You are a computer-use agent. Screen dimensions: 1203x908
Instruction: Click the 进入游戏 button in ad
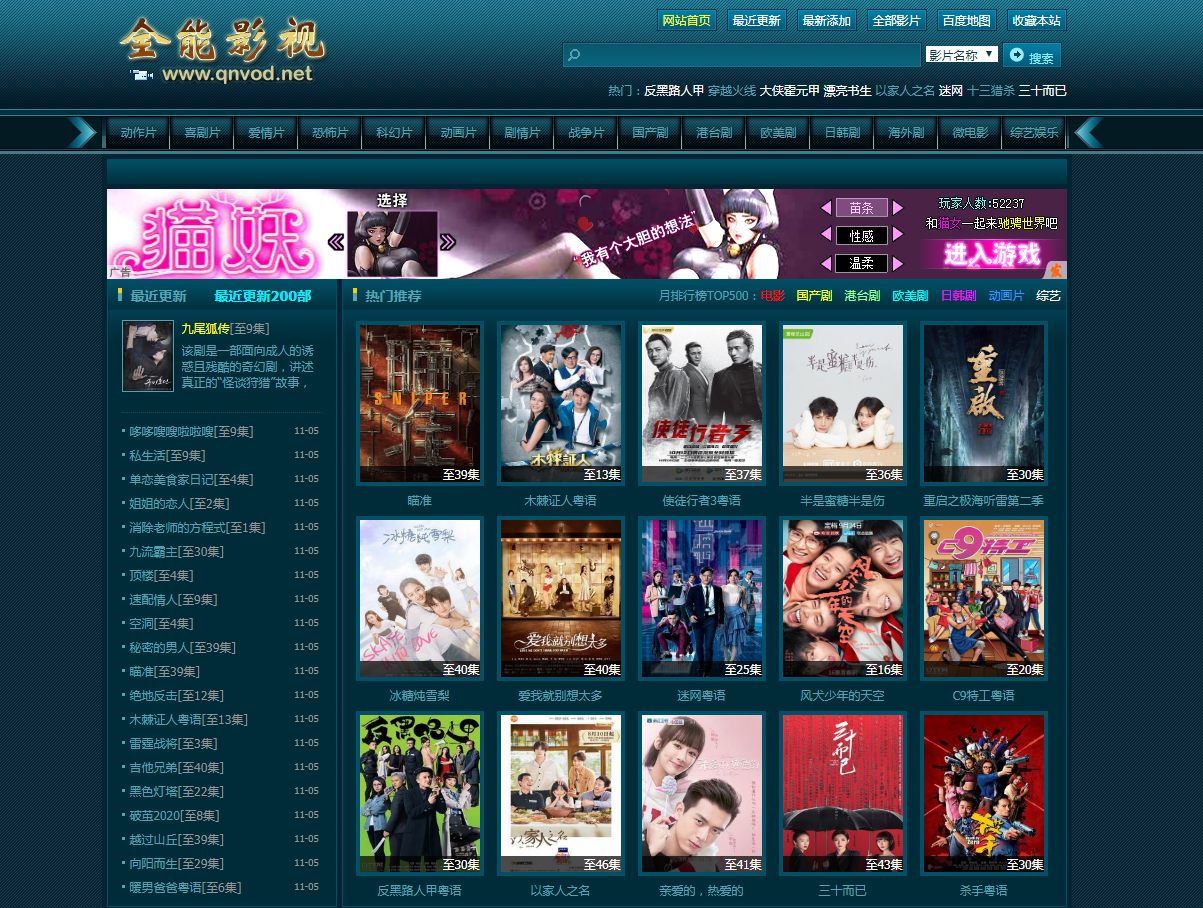[x=991, y=254]
